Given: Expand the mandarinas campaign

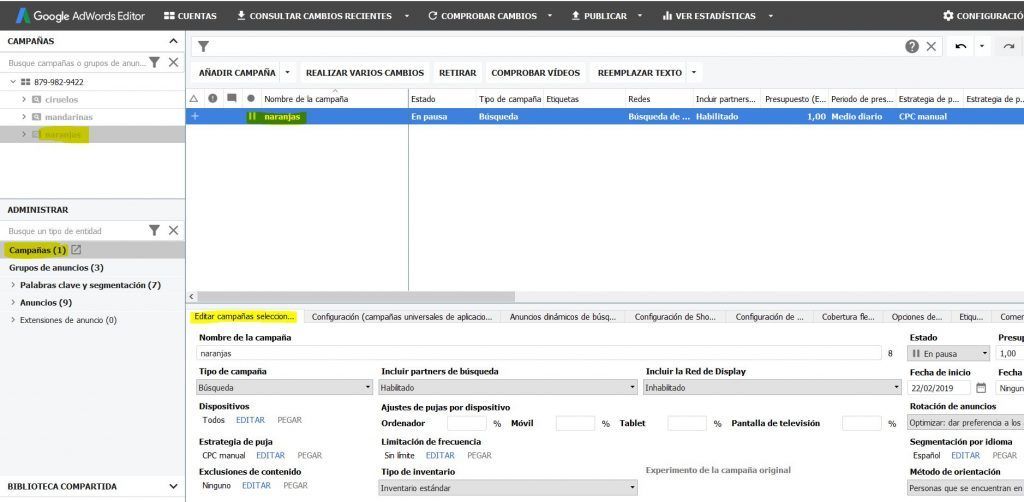Looking at the screenshot, I should [x=24, y=117].
